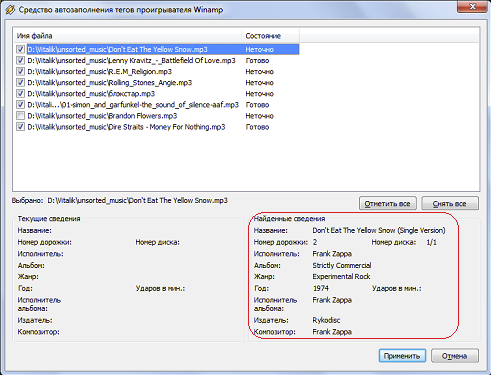Click the found album Strictly Commercial

[x=342, y=265]
